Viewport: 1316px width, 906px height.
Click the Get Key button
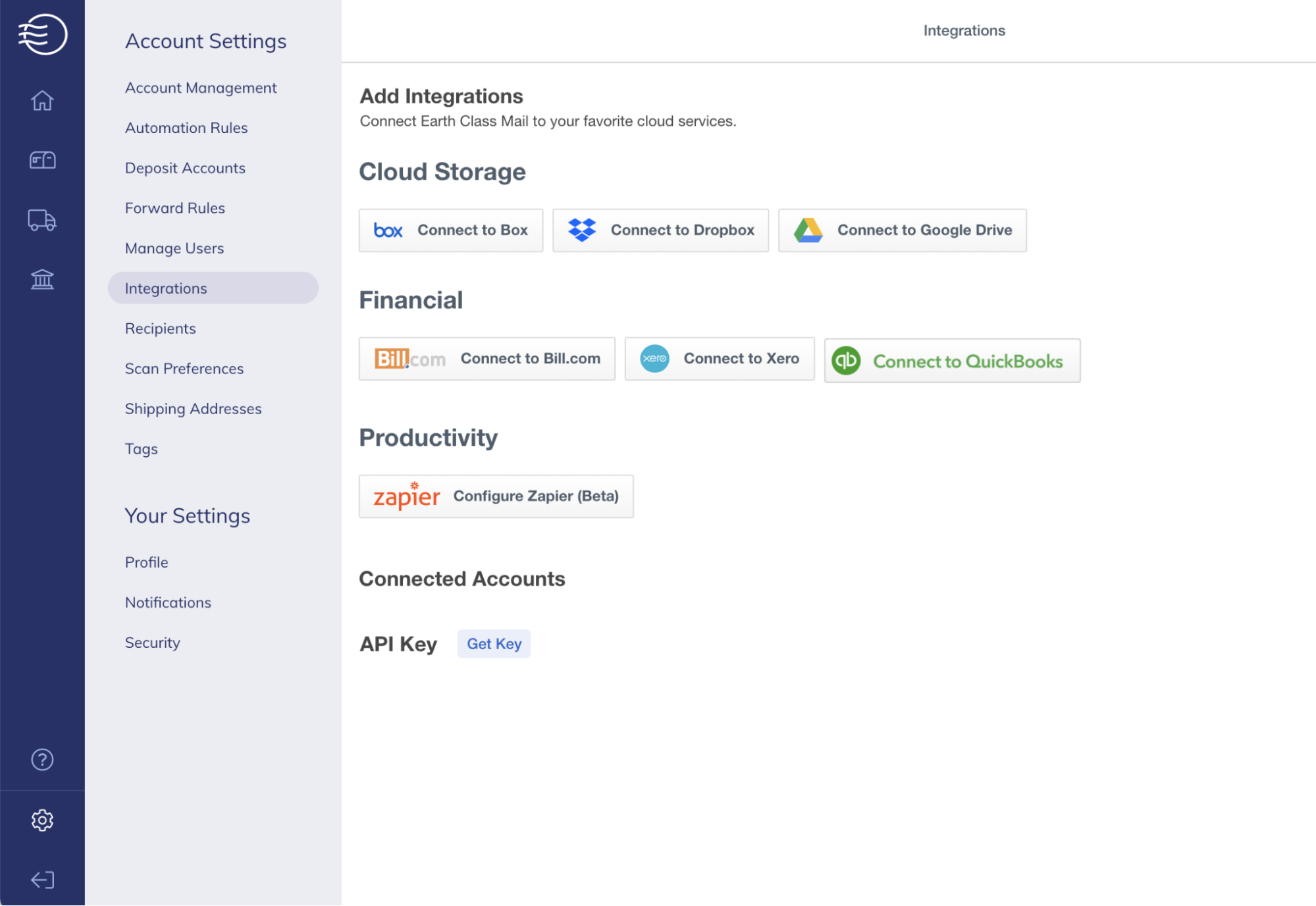click(494, 644)
